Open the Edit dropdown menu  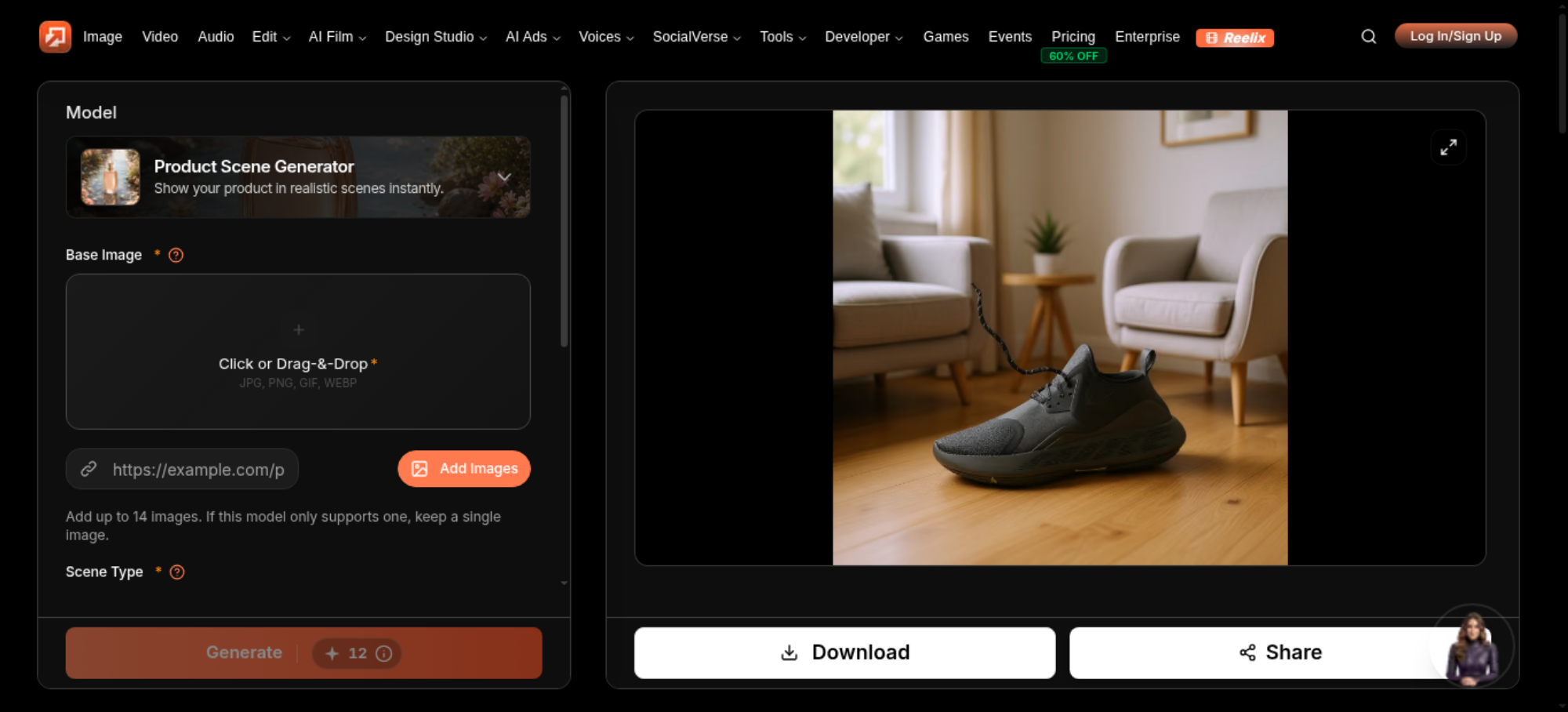270,37
